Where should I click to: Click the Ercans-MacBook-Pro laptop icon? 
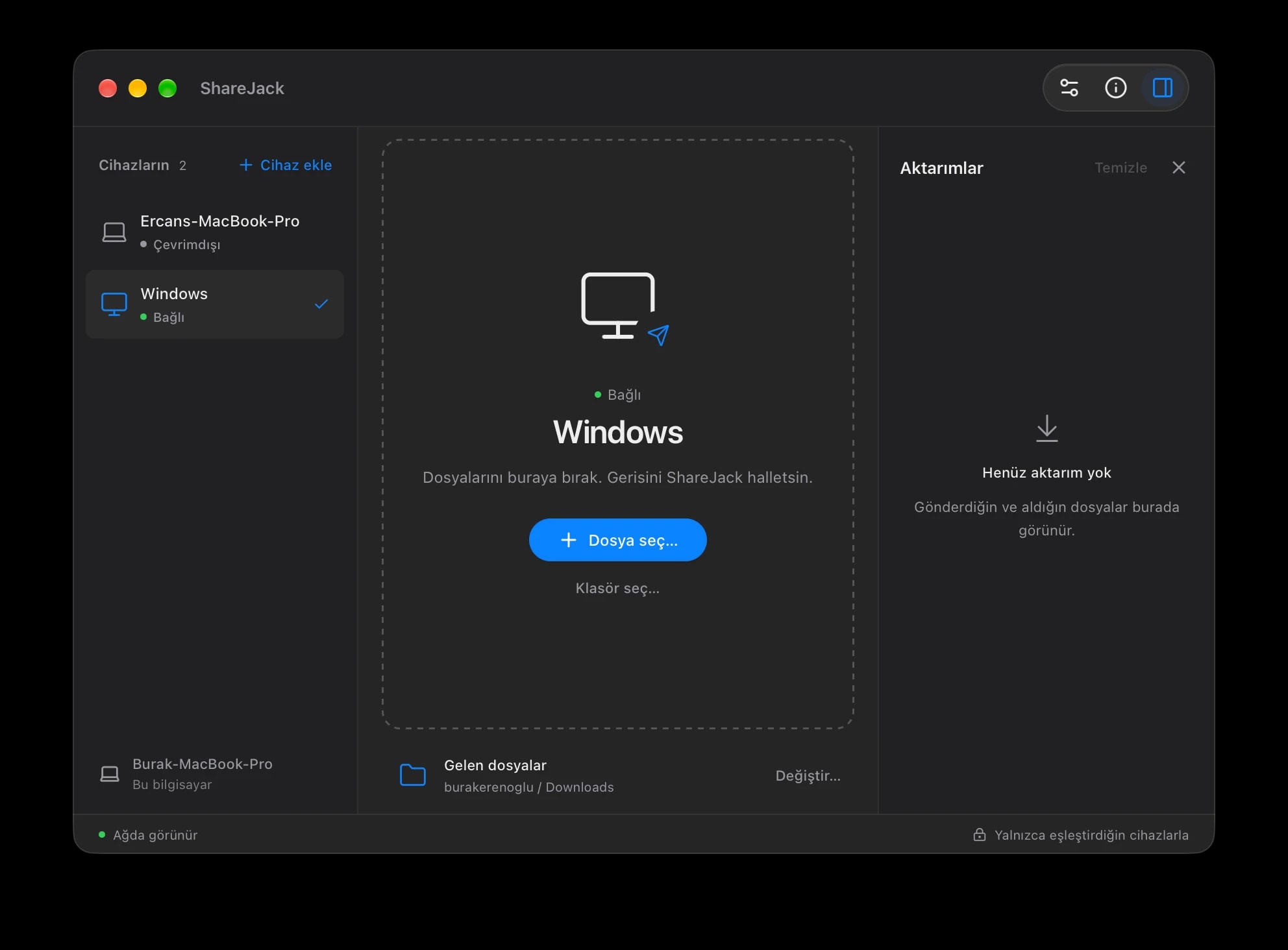tap(114, 232)
